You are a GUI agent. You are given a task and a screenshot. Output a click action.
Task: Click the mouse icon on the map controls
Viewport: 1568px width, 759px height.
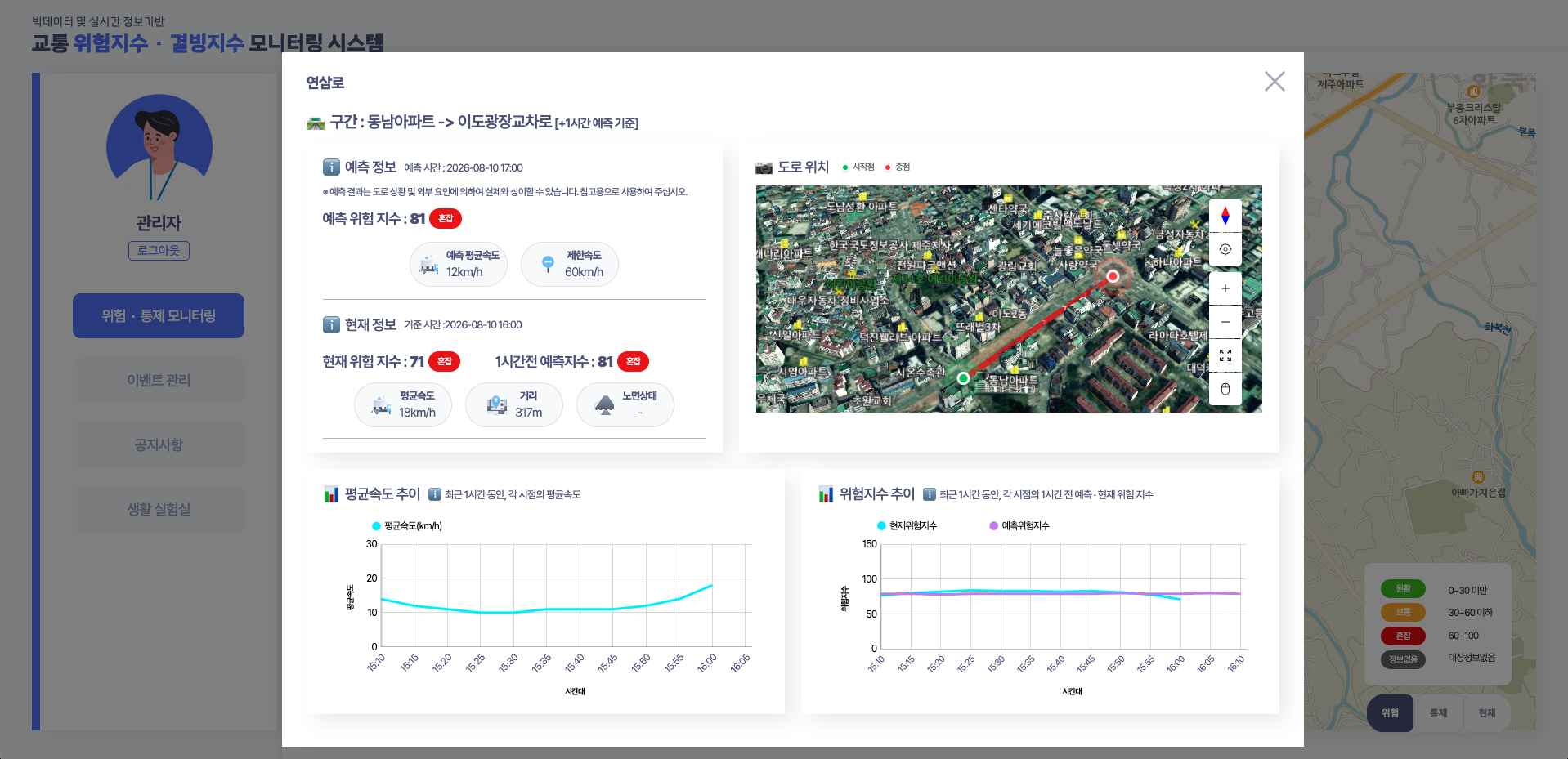1225,389
